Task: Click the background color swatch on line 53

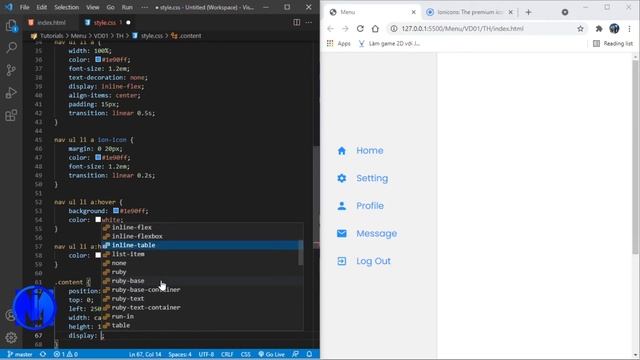Action: pyautogui.click(x=116, y=211)
